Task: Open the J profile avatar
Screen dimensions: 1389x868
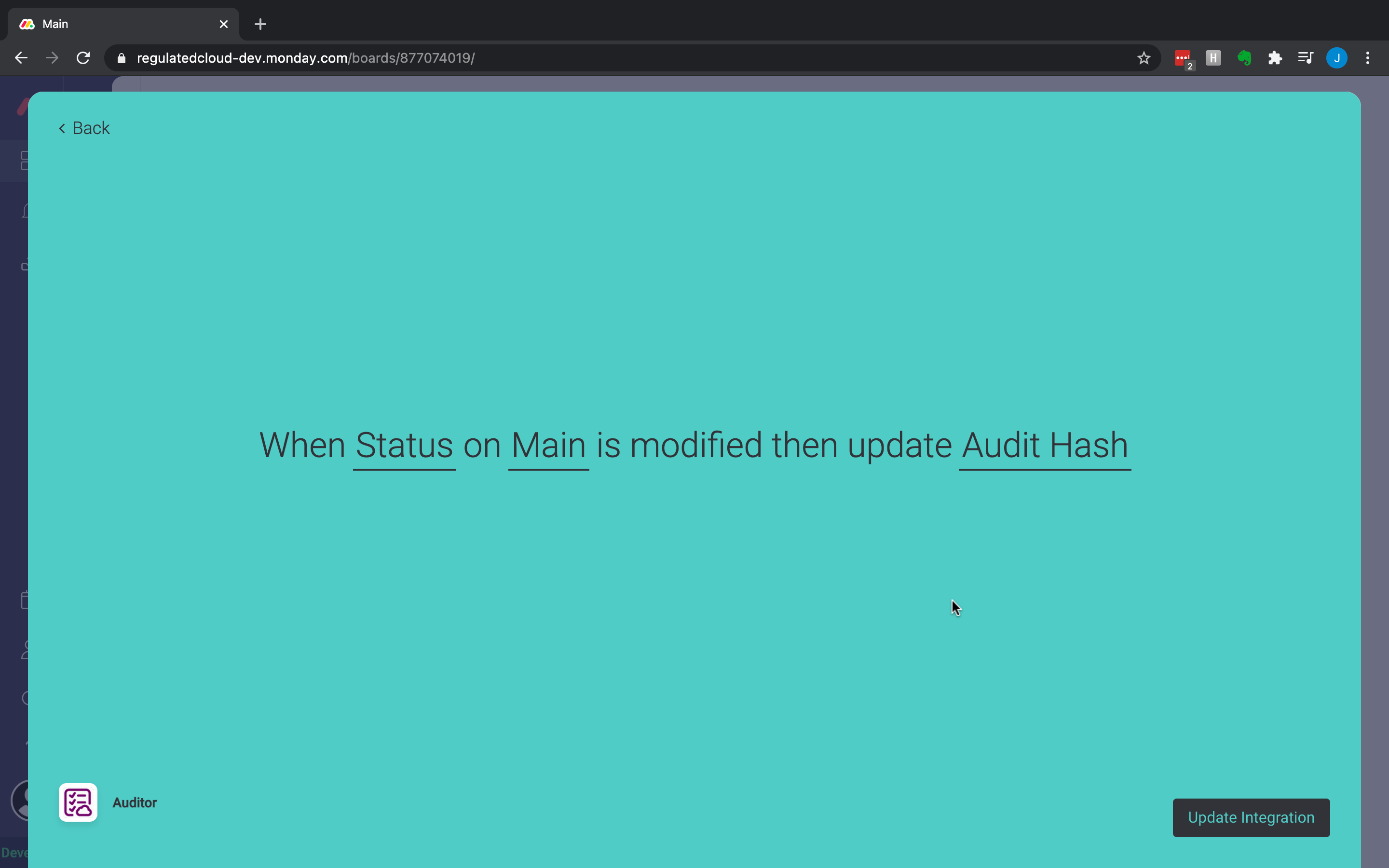Action: coord(1336,58)
